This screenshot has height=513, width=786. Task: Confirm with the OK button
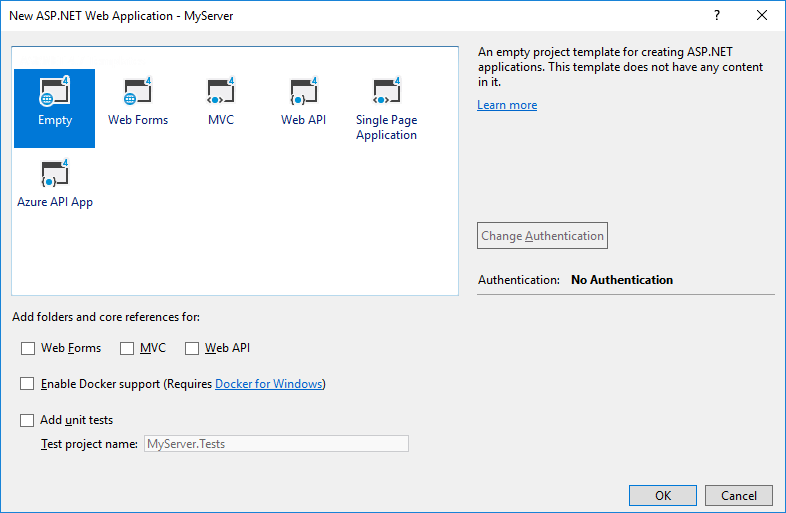[x=663, y=495]
